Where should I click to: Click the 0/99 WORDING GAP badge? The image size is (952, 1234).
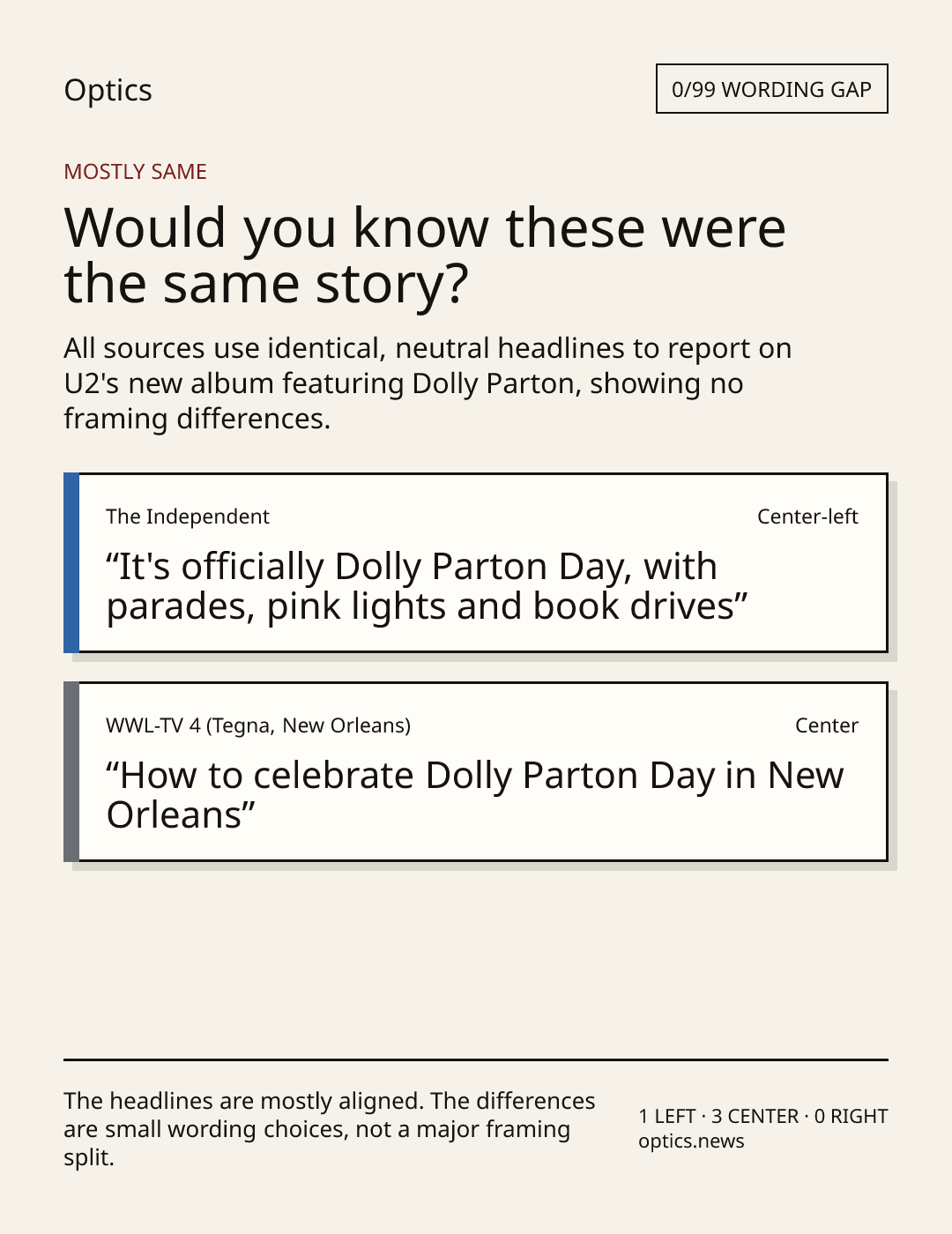point(771,89)
